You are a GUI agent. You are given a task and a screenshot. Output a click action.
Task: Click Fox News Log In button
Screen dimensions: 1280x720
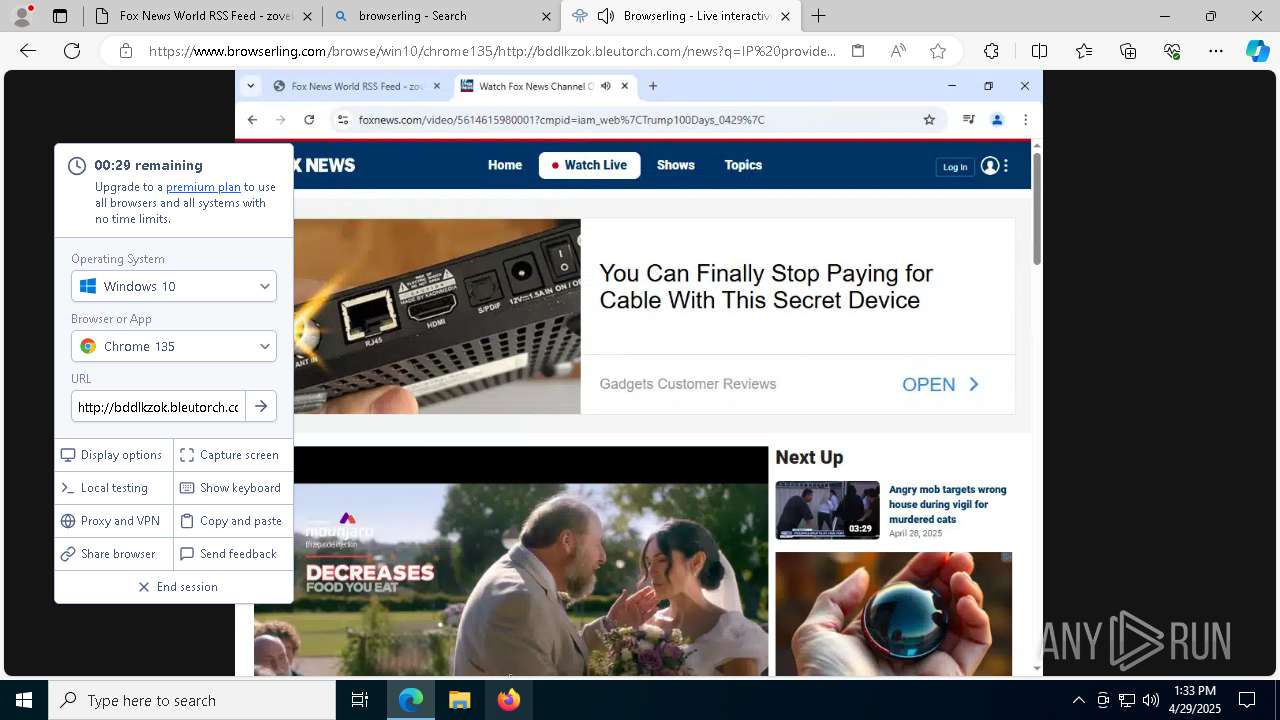click(955, 167)
